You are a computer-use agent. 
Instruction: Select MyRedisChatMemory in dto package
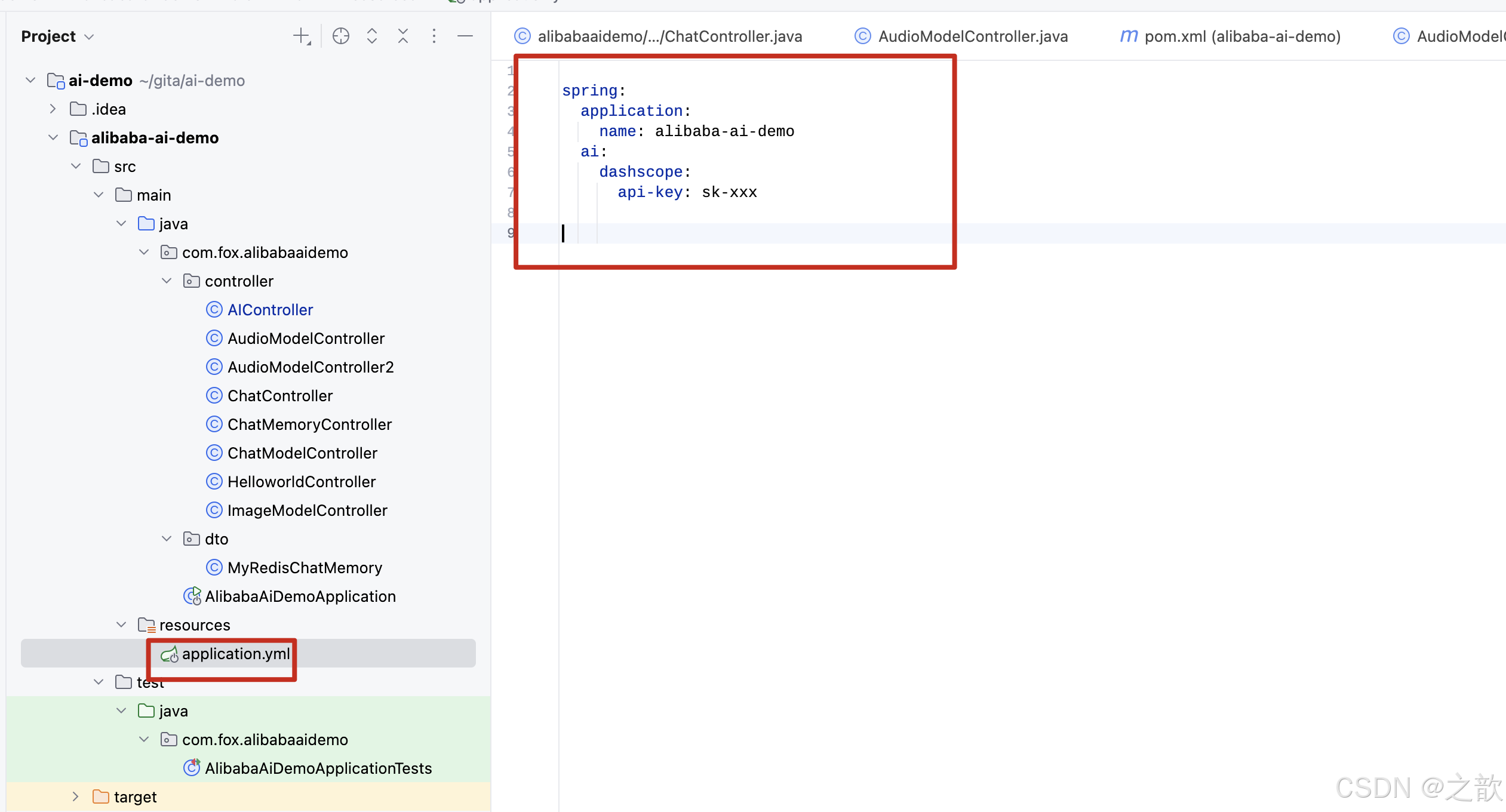(305, 567)
